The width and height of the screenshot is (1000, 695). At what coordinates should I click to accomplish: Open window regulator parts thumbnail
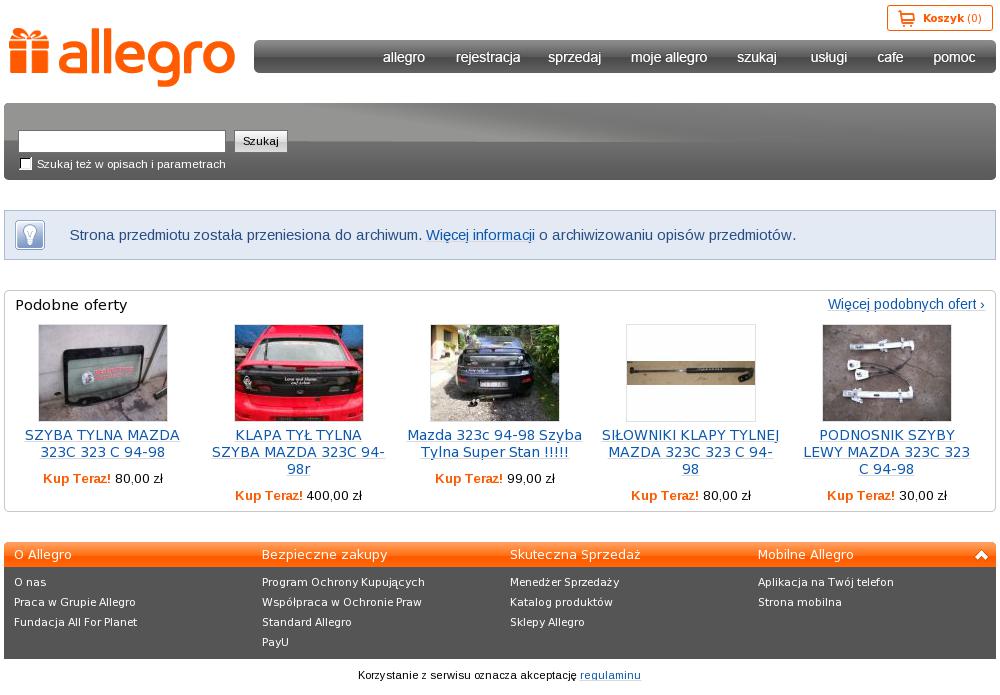pos(886,373)
